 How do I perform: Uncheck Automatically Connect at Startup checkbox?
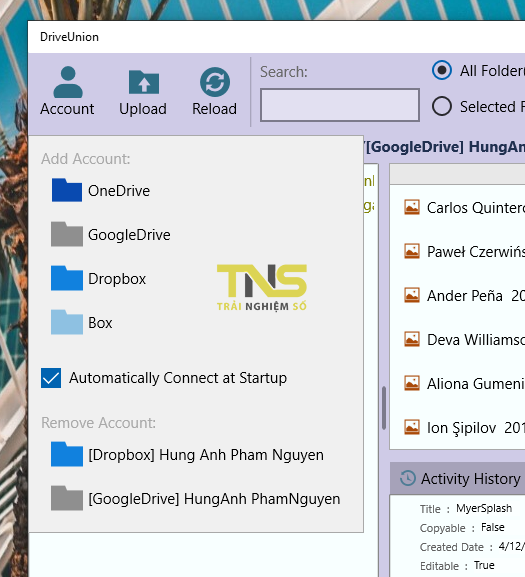pos(51,378)
